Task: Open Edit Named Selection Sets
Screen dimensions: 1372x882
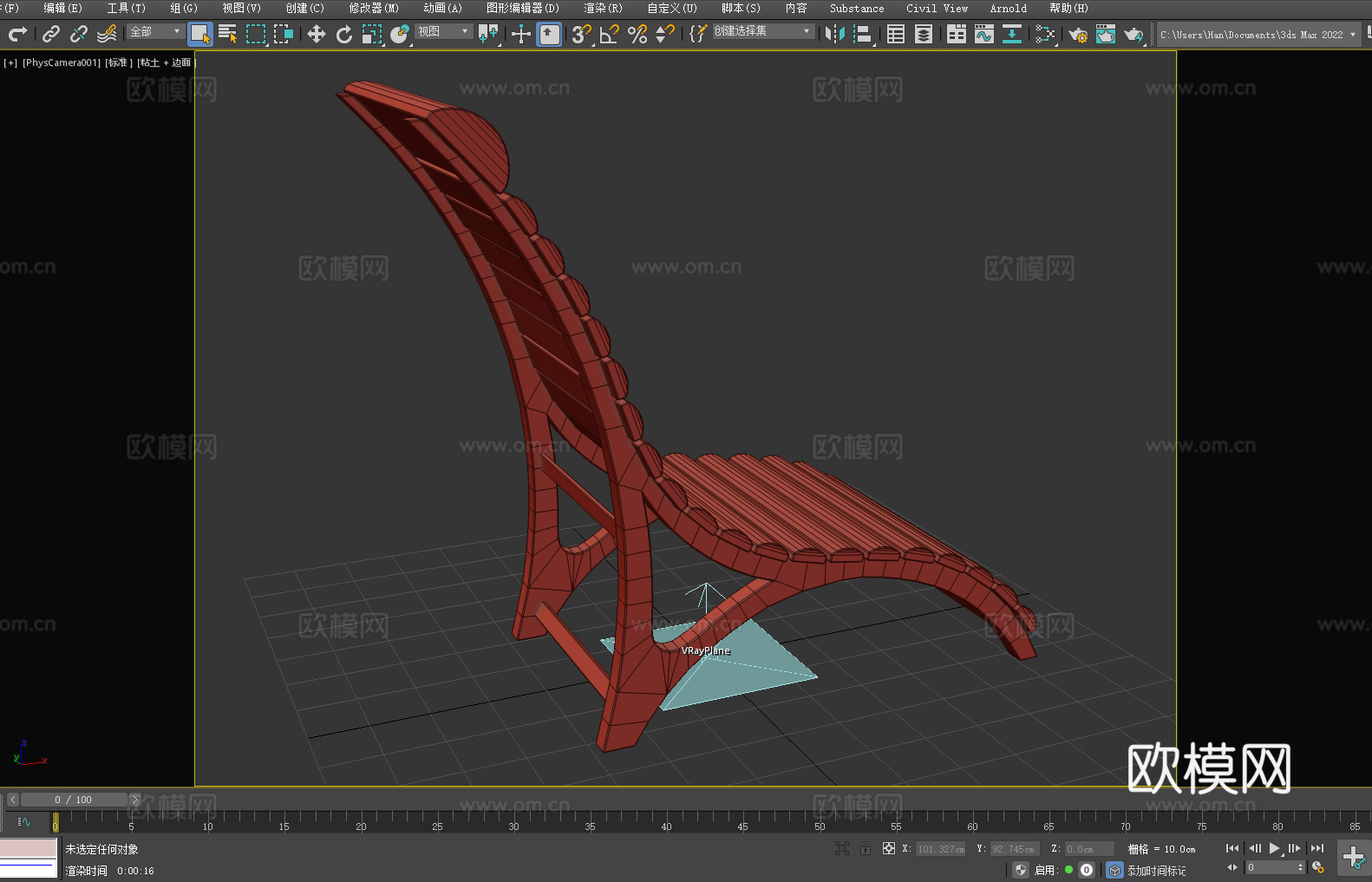Action: 697,35
